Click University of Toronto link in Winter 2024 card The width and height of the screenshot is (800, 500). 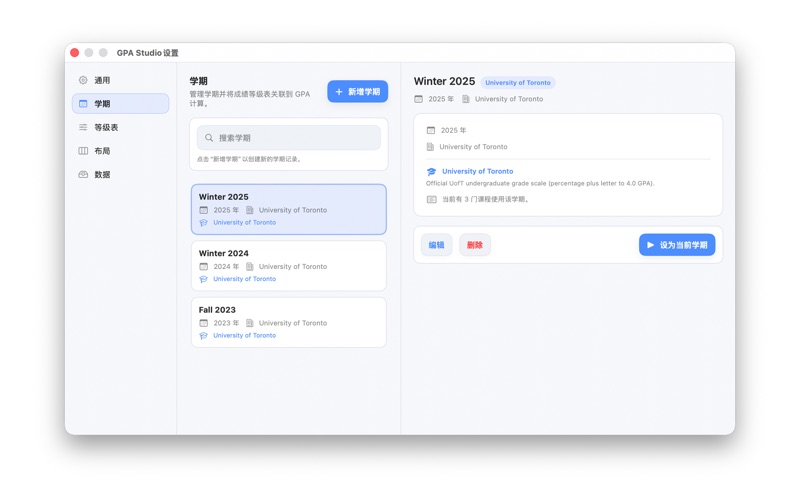click(x=244, y=279)
